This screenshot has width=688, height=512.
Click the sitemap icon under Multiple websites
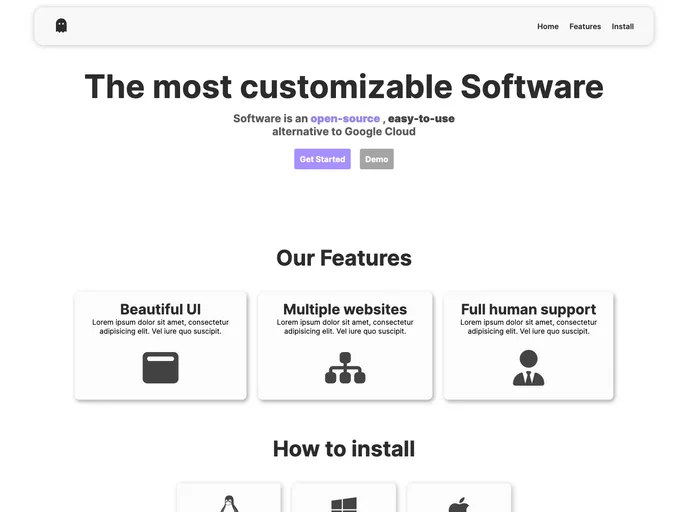coord(345,368)
